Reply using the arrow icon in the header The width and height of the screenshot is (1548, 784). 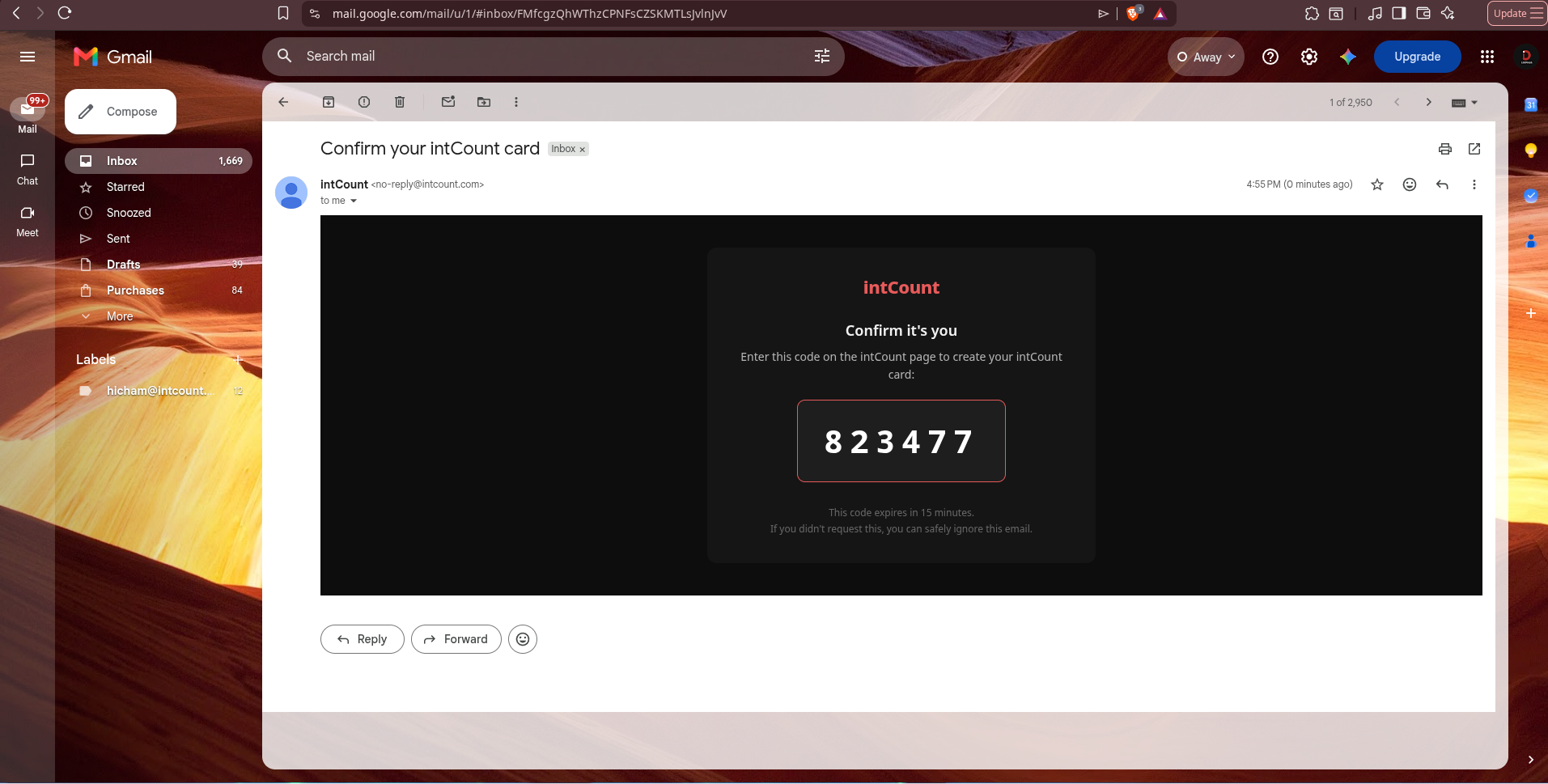pos(1442,184)
